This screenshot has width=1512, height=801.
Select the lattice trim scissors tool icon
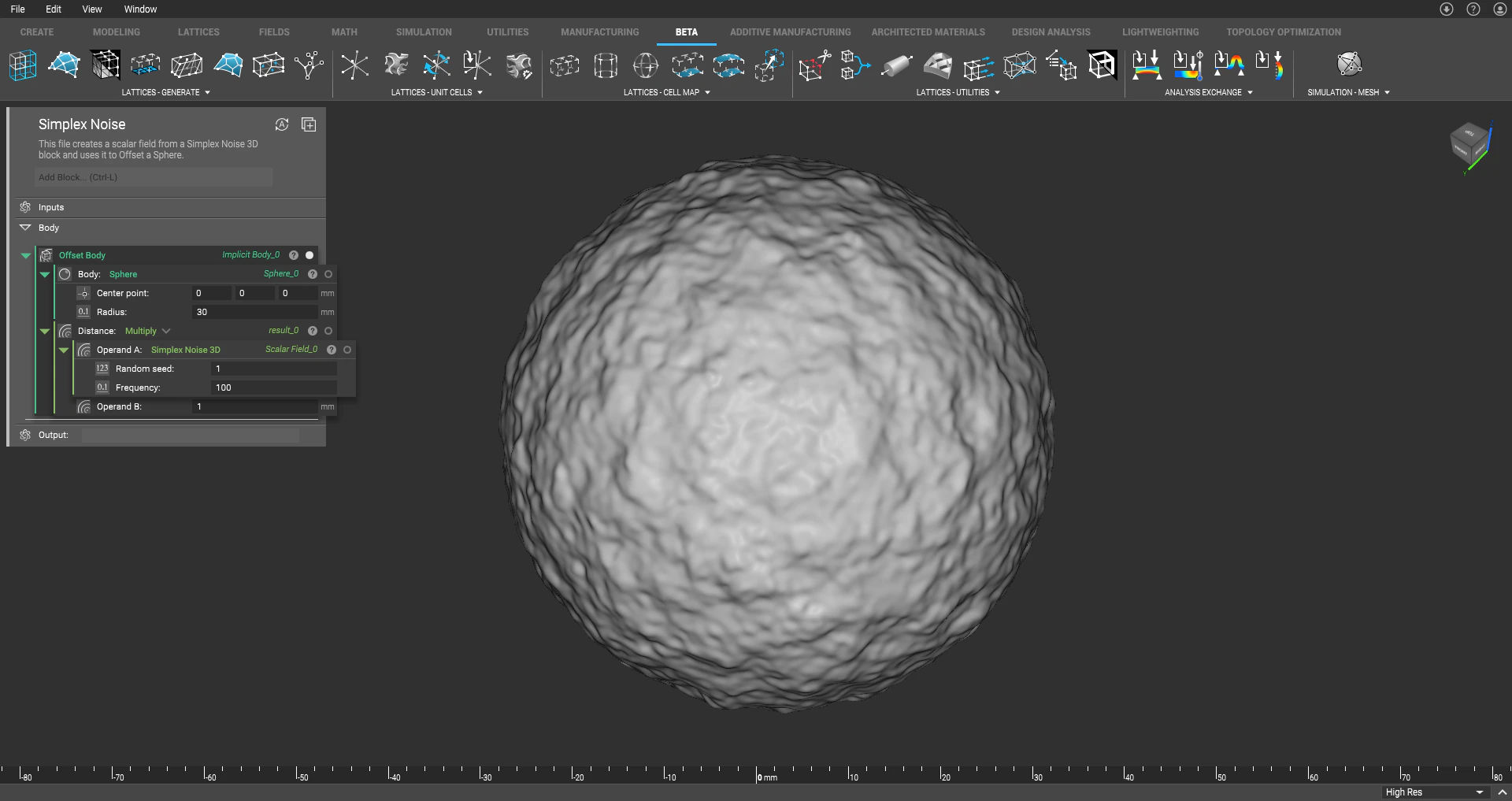point(813,65)
